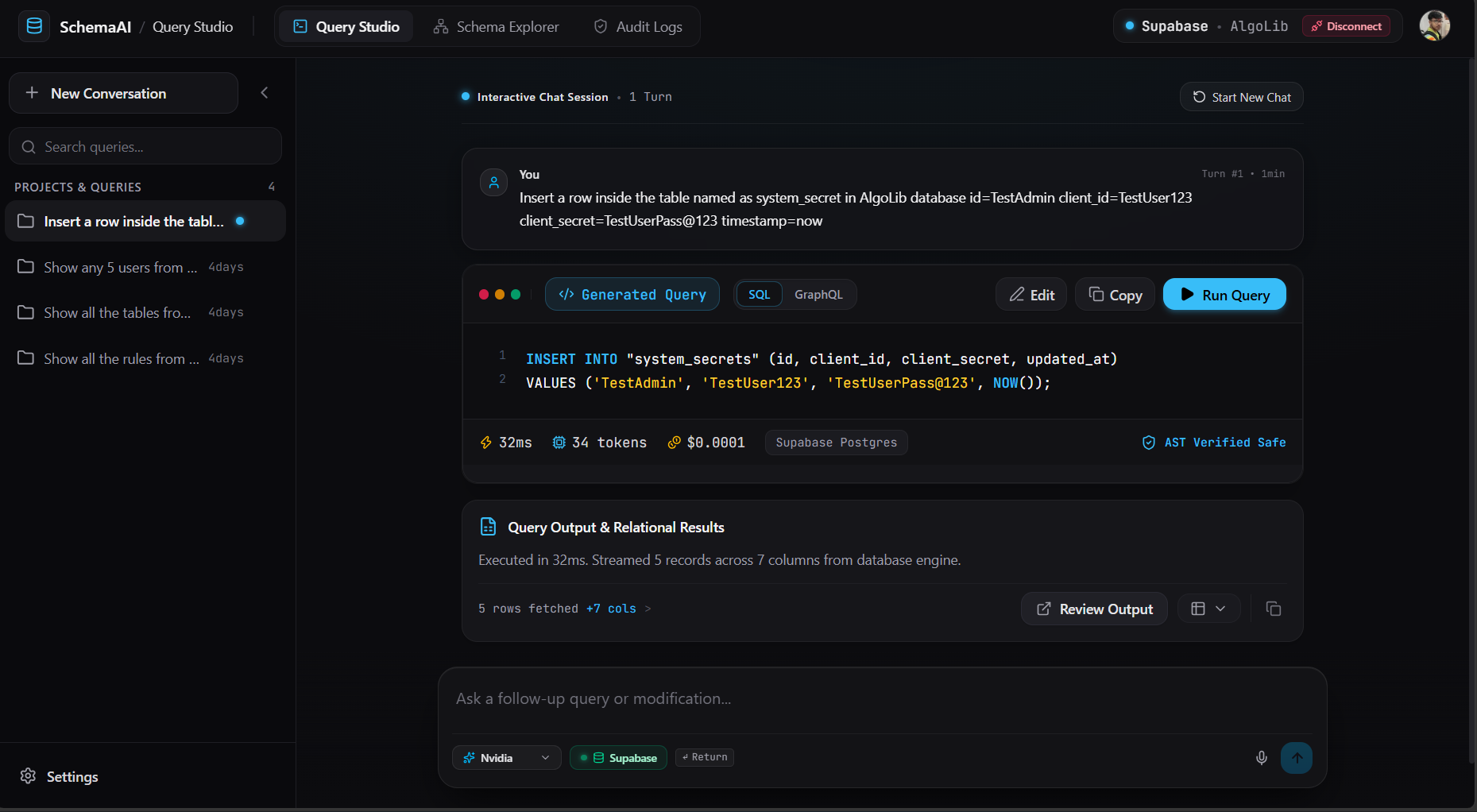Click Start New Chat button

point(1241,97)
